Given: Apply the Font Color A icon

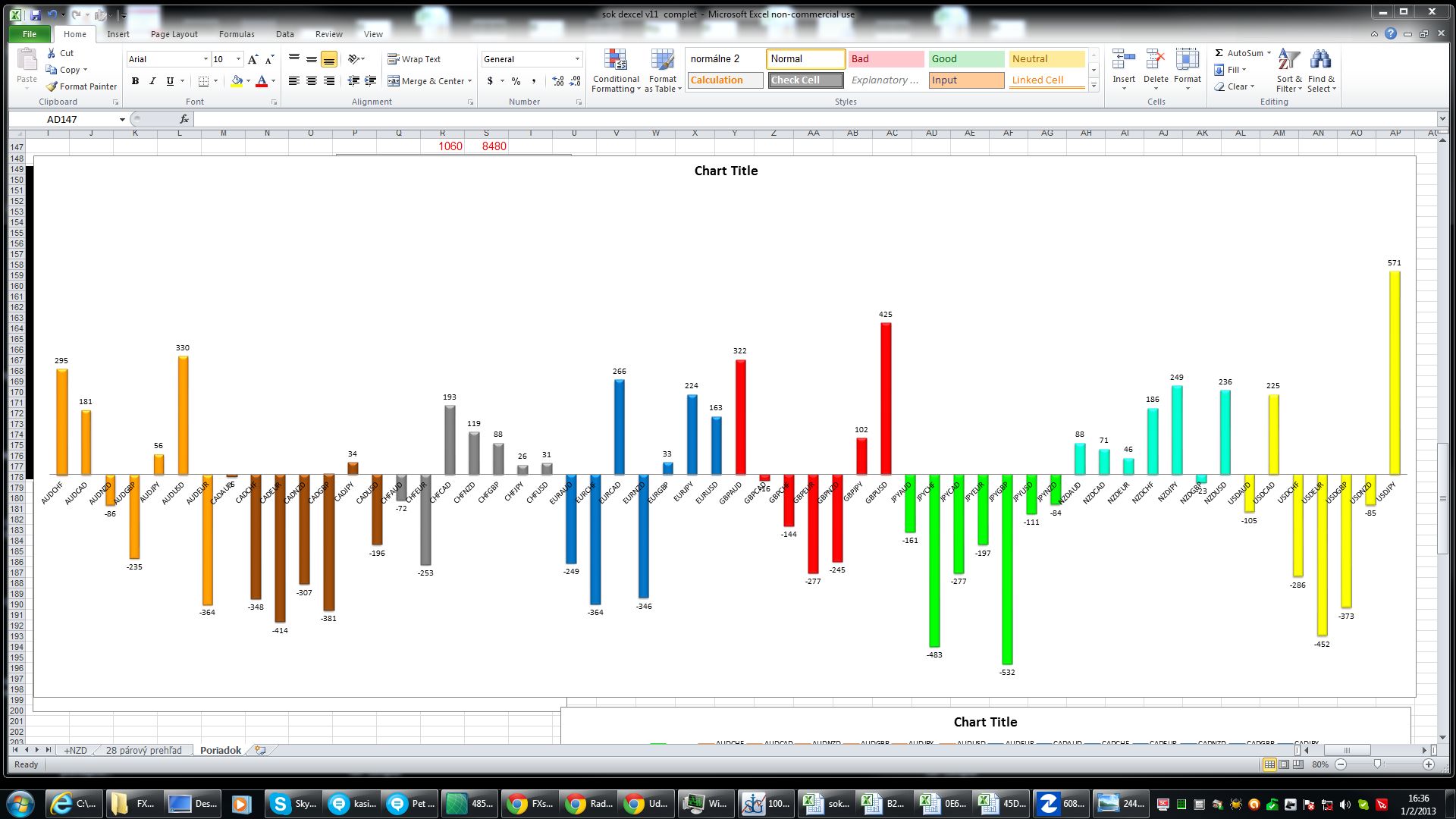Looking at the screenshot, I should click(x=262, y=81).
